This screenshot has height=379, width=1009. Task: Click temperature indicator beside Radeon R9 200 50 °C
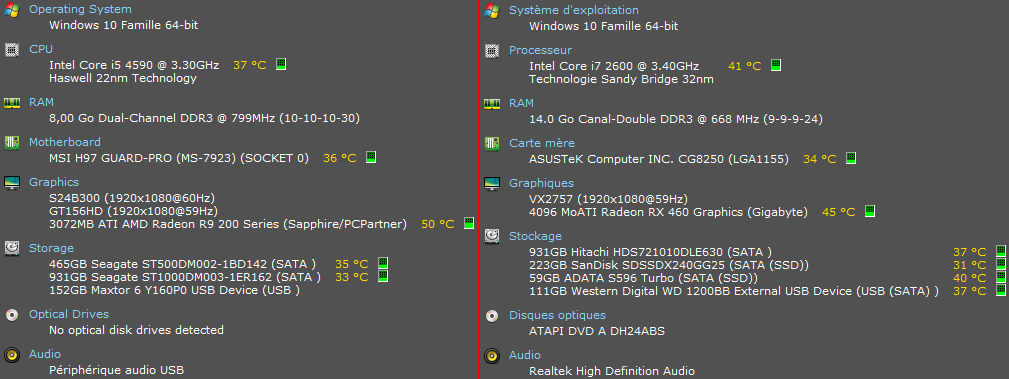tap(469, 223)
